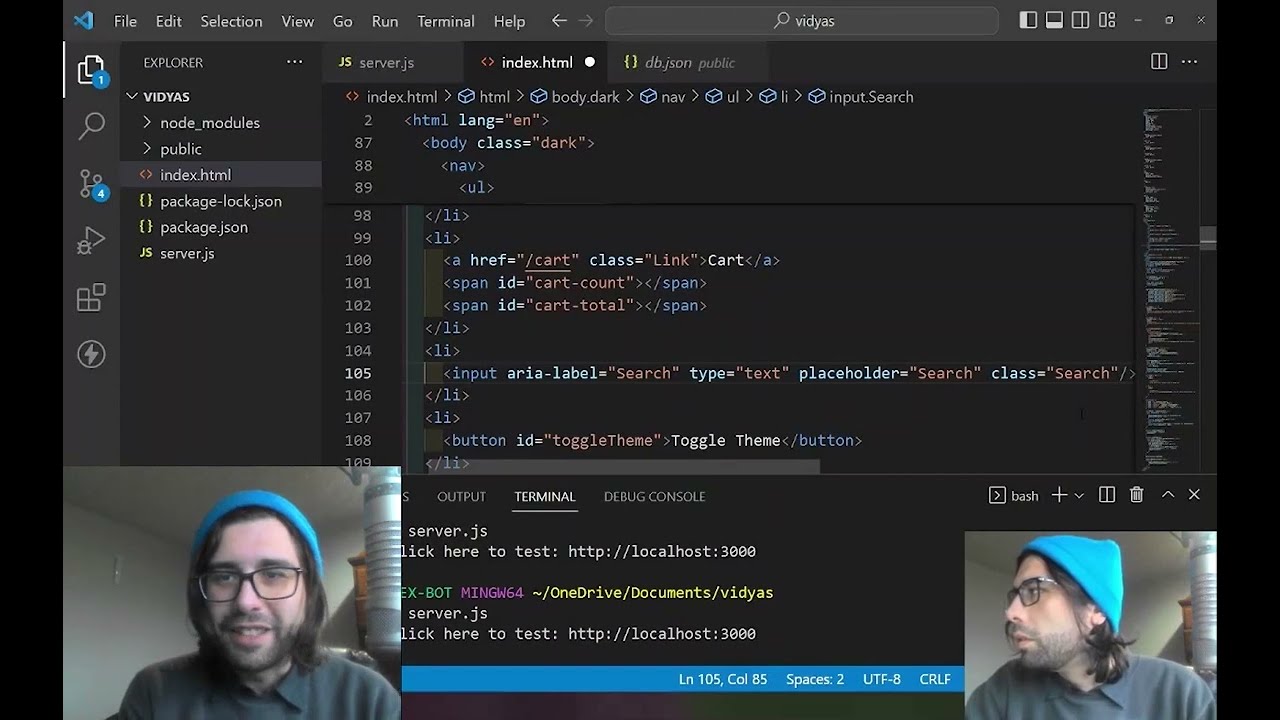Switch to the TERMINAL panel tab
1280x720 pixels.
pyautogui.click(x=545, y=496)
